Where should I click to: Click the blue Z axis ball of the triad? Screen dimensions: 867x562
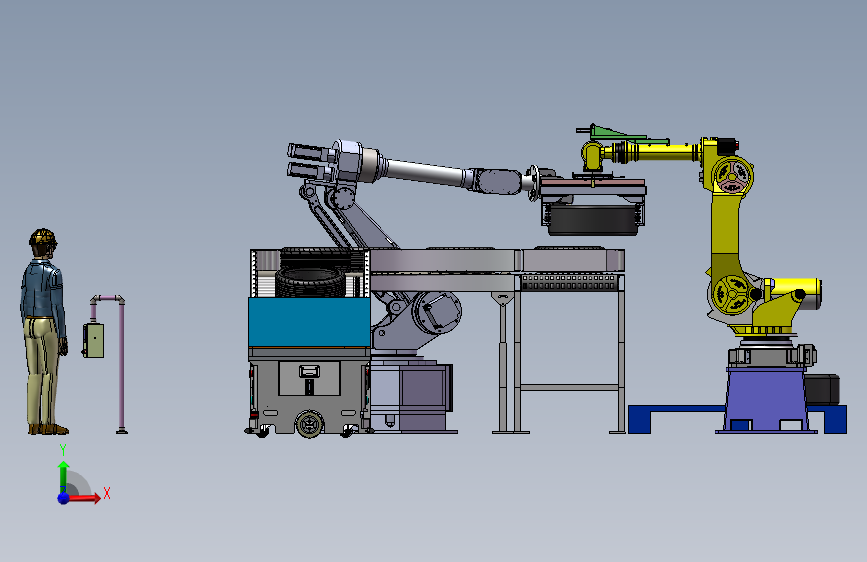[x=64, y=498]
